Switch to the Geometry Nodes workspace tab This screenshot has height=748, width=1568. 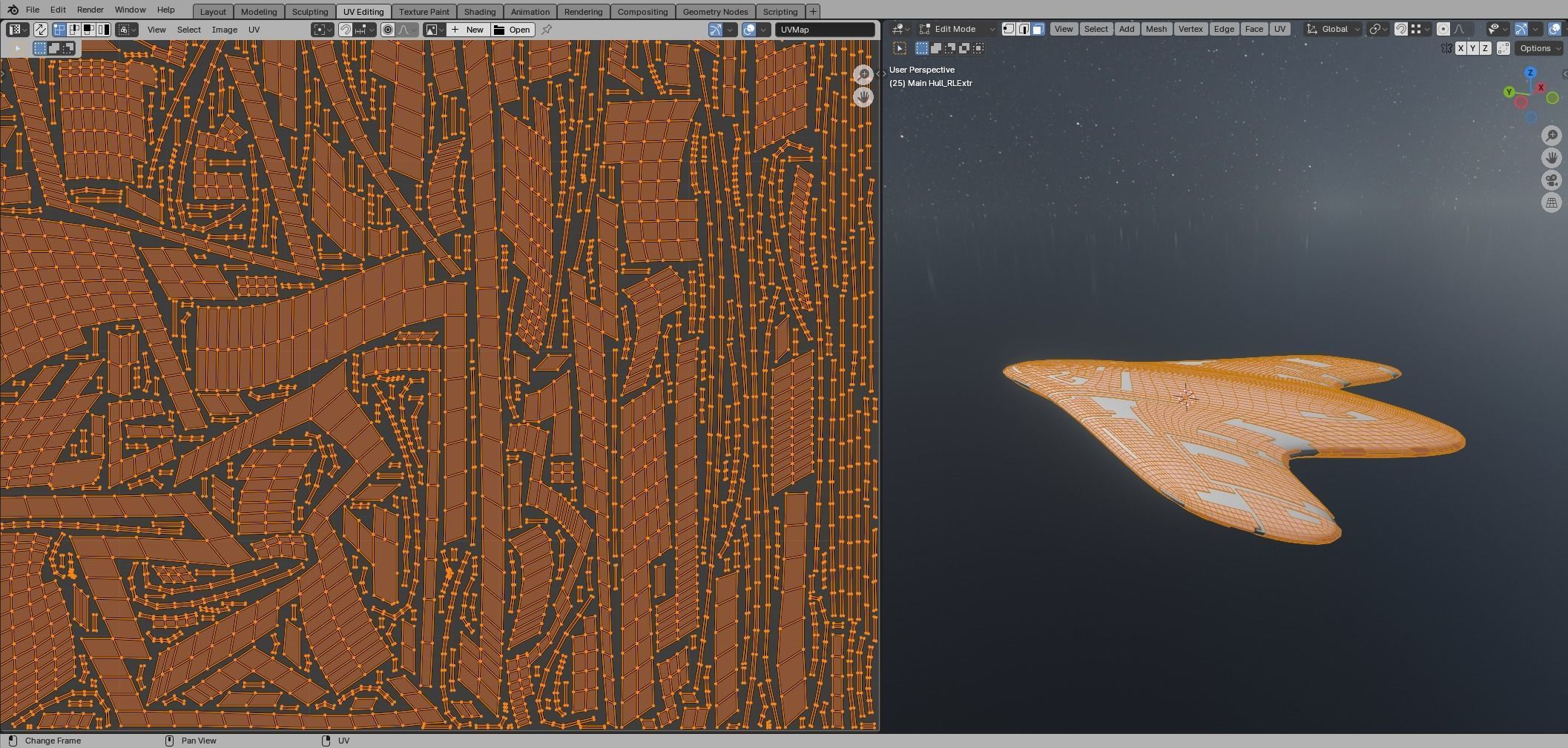pos(715,12)
